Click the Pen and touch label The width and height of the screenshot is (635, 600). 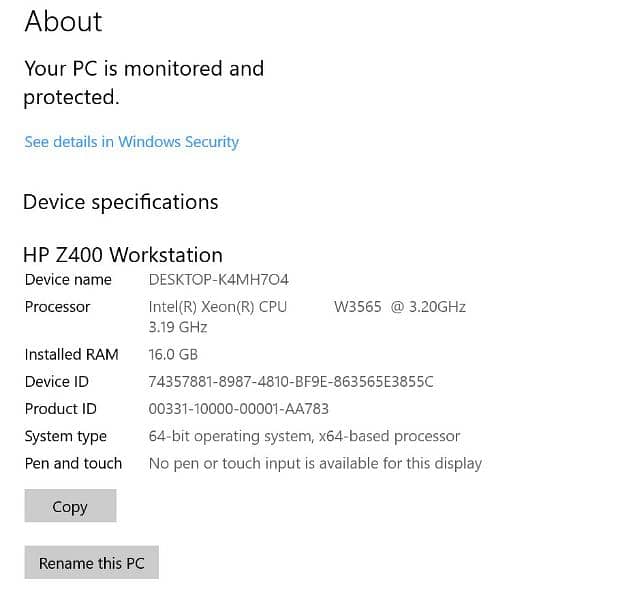click(x=73, y=464)
